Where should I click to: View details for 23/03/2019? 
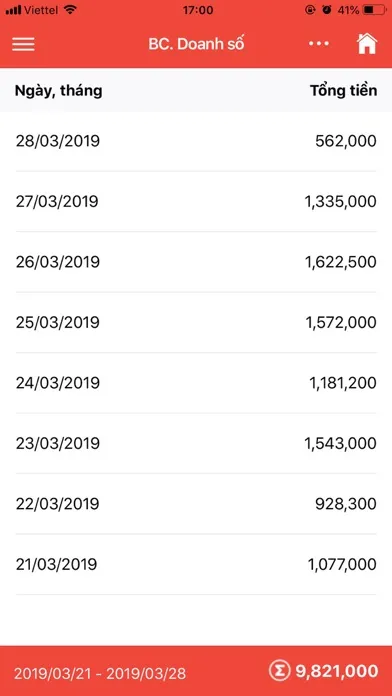(x=196, y=443)
